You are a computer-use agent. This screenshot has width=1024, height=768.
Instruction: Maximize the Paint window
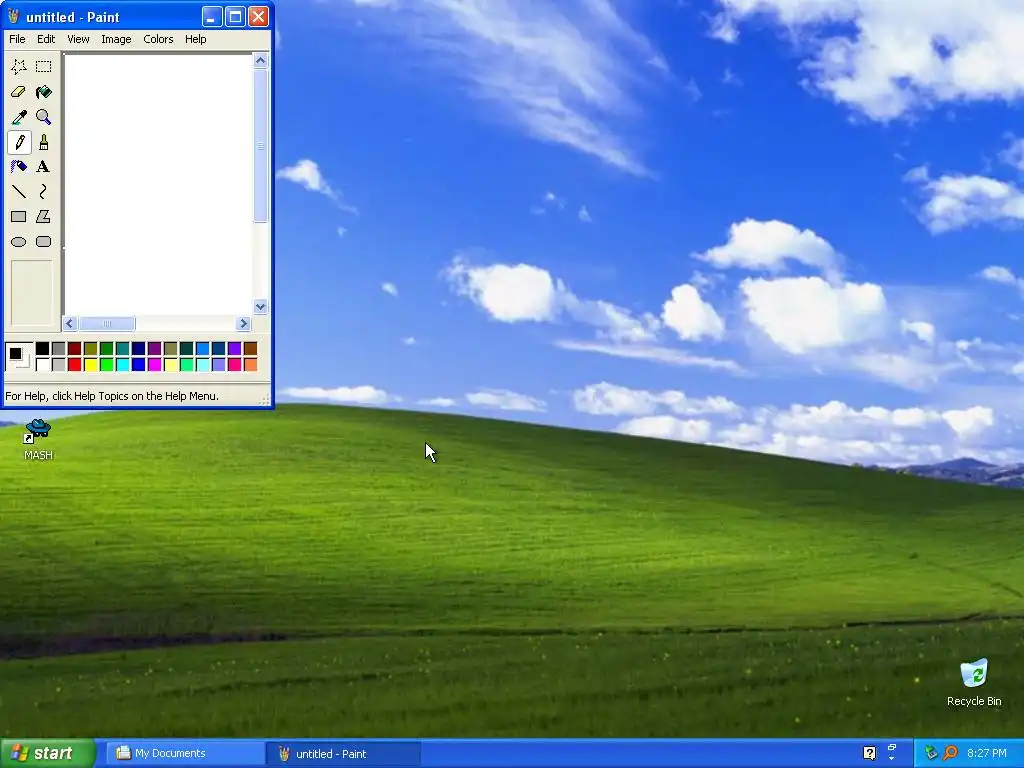click(x=235, y=16)
